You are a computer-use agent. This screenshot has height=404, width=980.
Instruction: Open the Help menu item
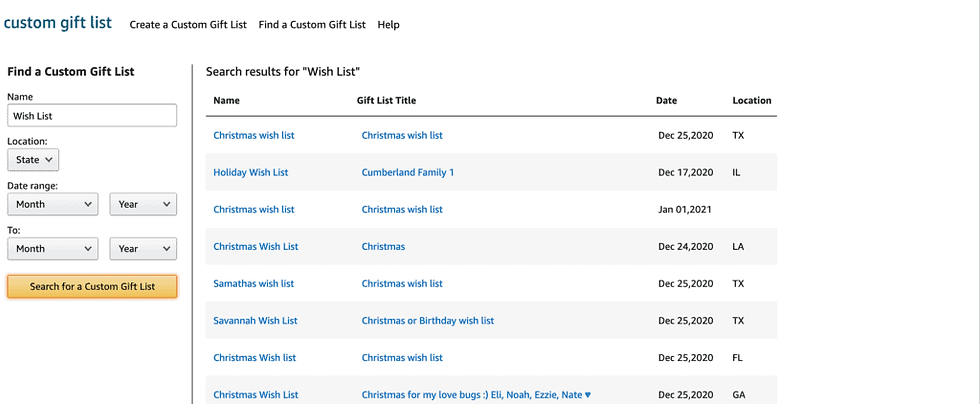click(x=388, y=25)
